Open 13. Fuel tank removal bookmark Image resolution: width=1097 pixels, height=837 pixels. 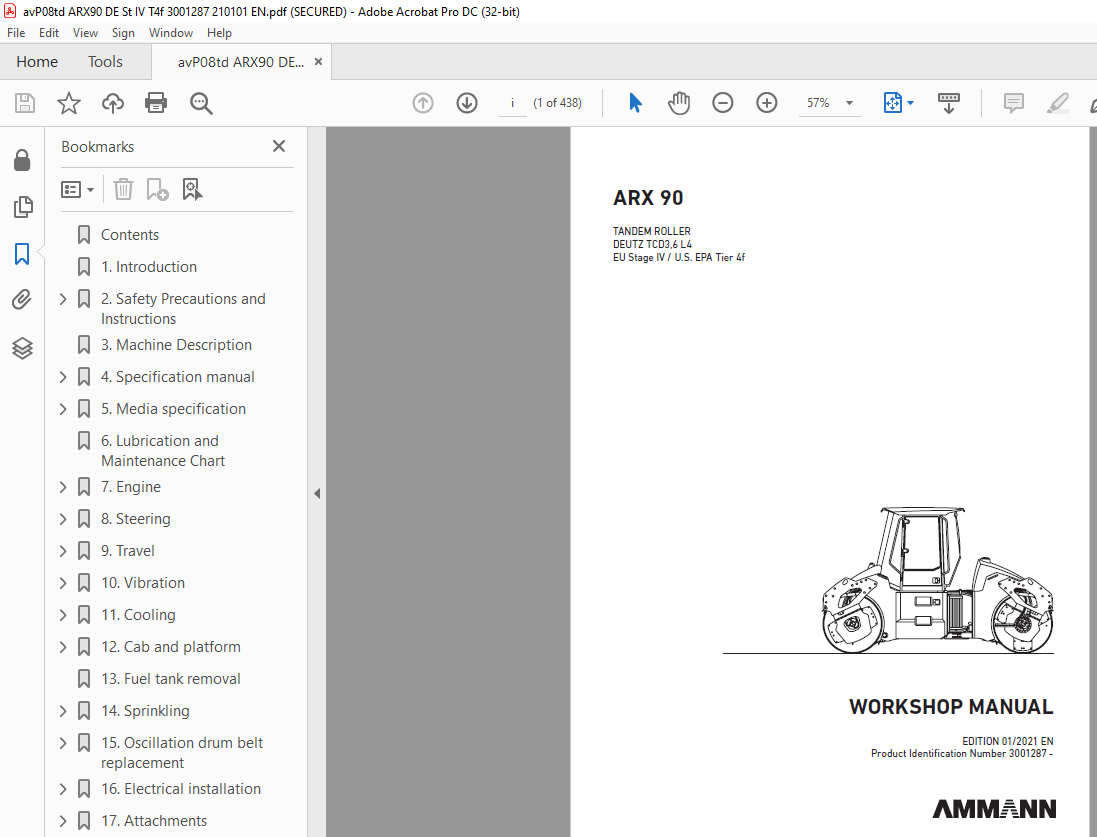171,679
